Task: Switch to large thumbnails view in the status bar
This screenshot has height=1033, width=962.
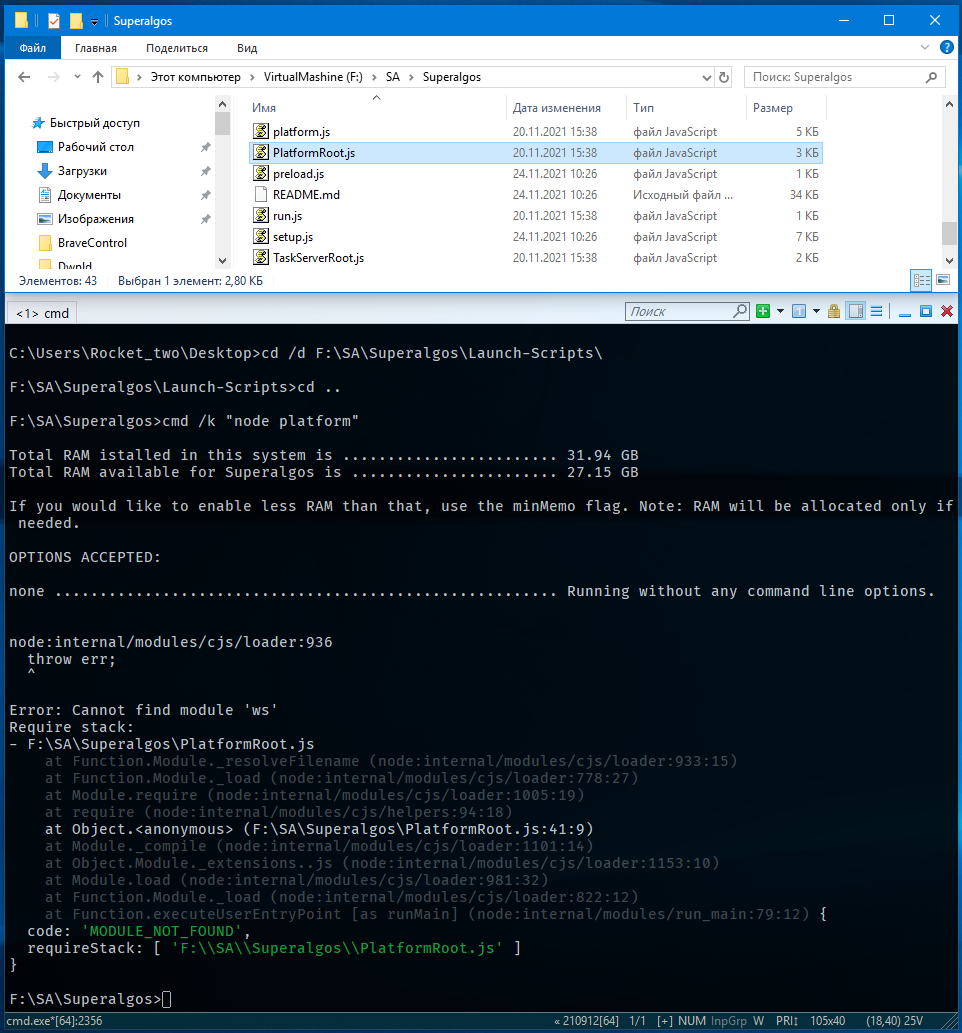Action: point(942,280)
